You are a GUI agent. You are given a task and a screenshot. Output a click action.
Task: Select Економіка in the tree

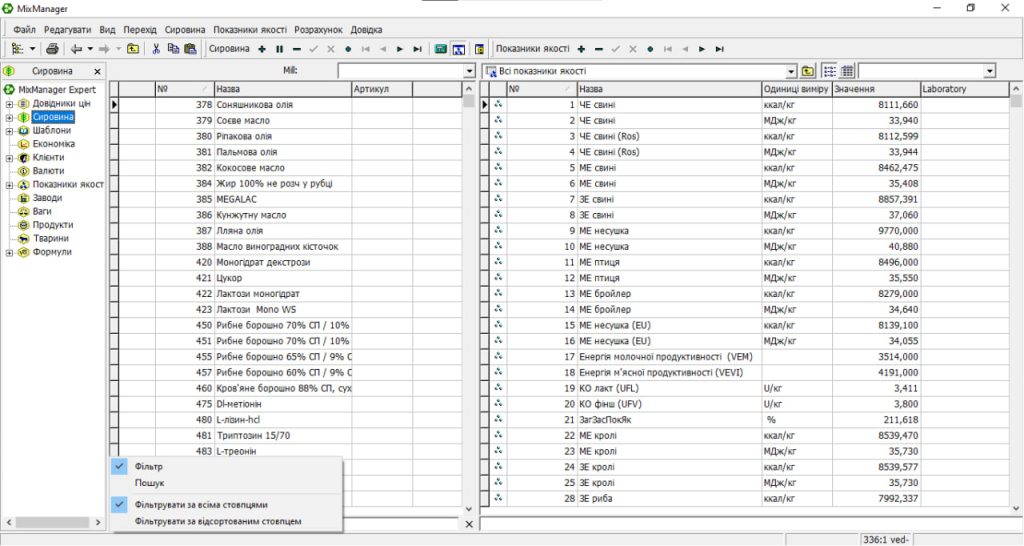54,144
